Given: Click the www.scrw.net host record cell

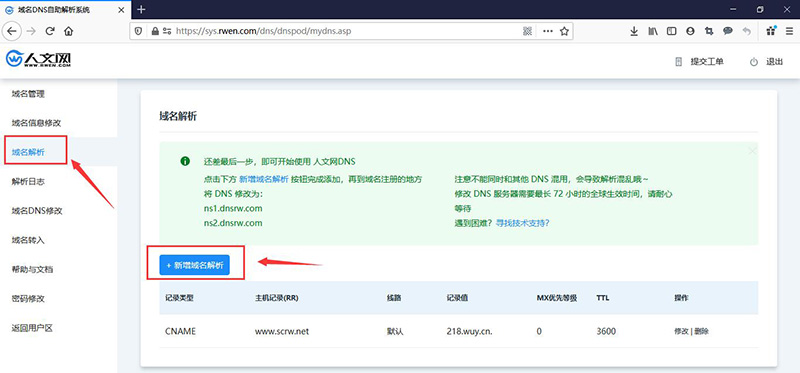Looking at the screenshot, I should [x=282, y=331].
